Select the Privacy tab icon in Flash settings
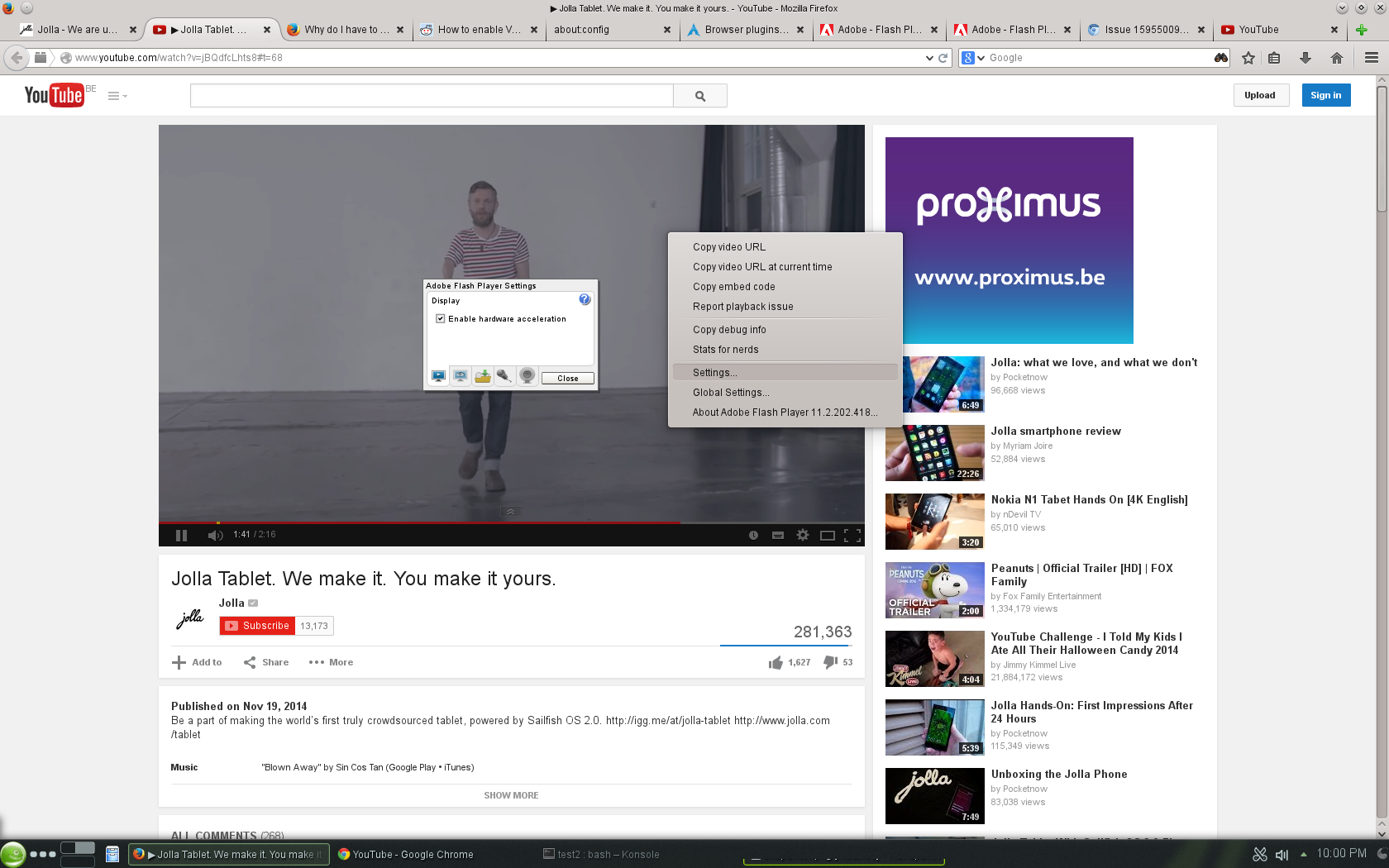 461,376
